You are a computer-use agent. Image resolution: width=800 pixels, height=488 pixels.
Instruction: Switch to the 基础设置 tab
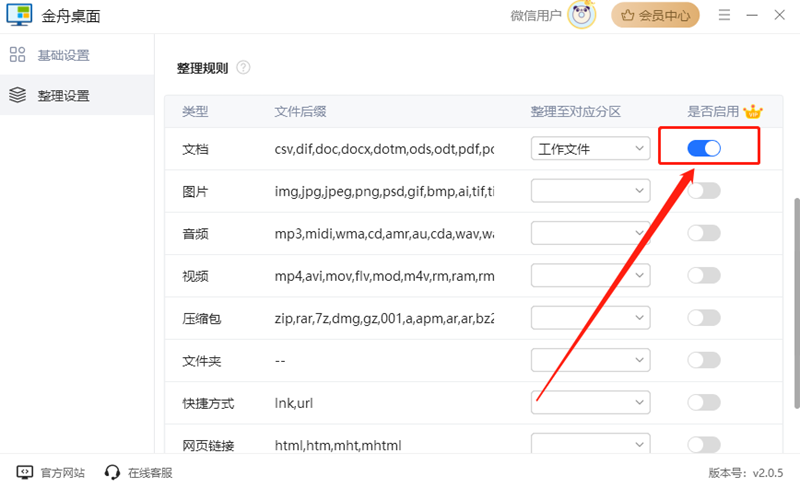tap(77, 55)
